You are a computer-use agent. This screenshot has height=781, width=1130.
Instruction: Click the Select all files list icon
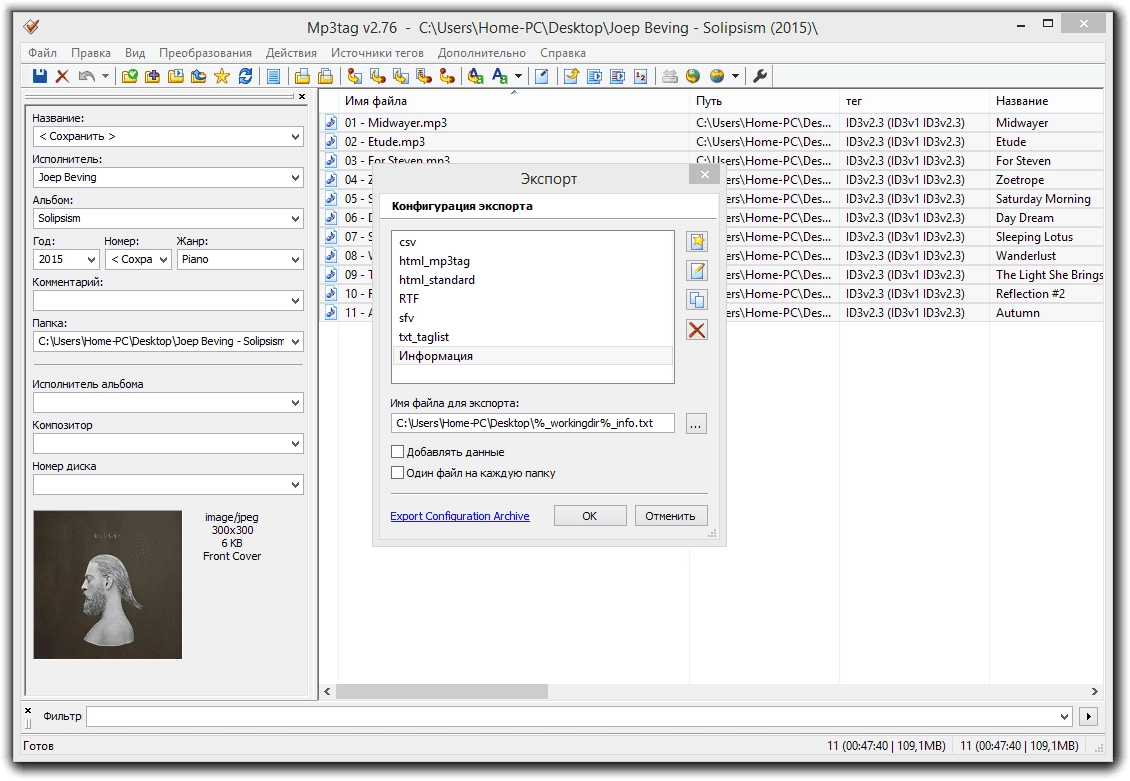click(x=273, y=76)
